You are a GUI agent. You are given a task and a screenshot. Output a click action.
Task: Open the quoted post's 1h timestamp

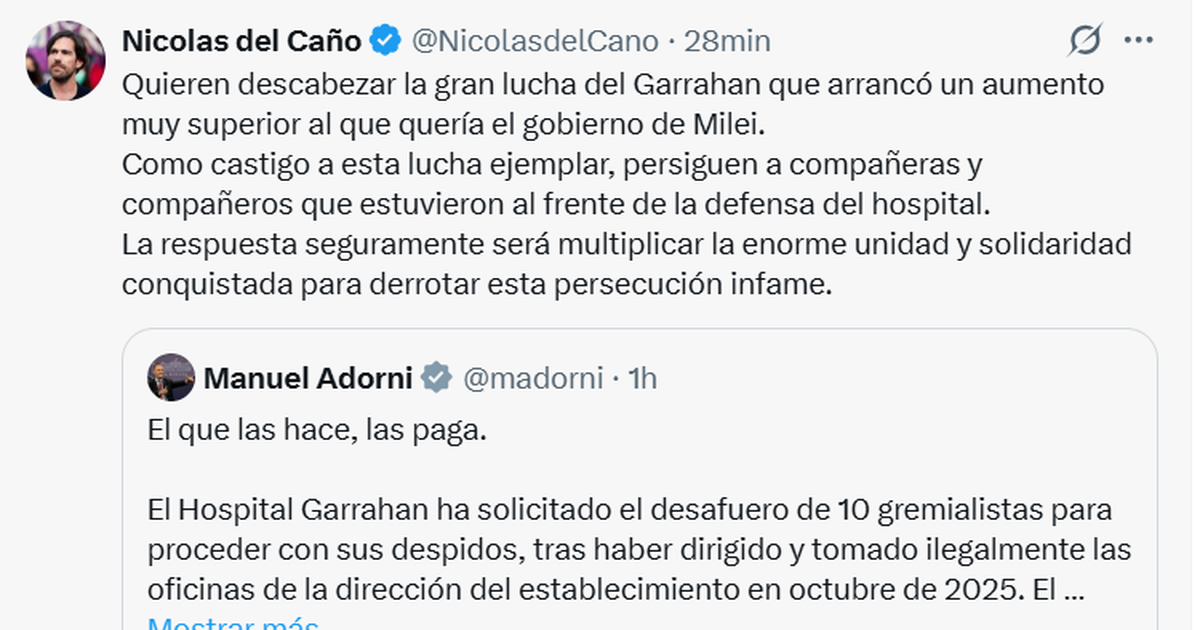(641, 379)
